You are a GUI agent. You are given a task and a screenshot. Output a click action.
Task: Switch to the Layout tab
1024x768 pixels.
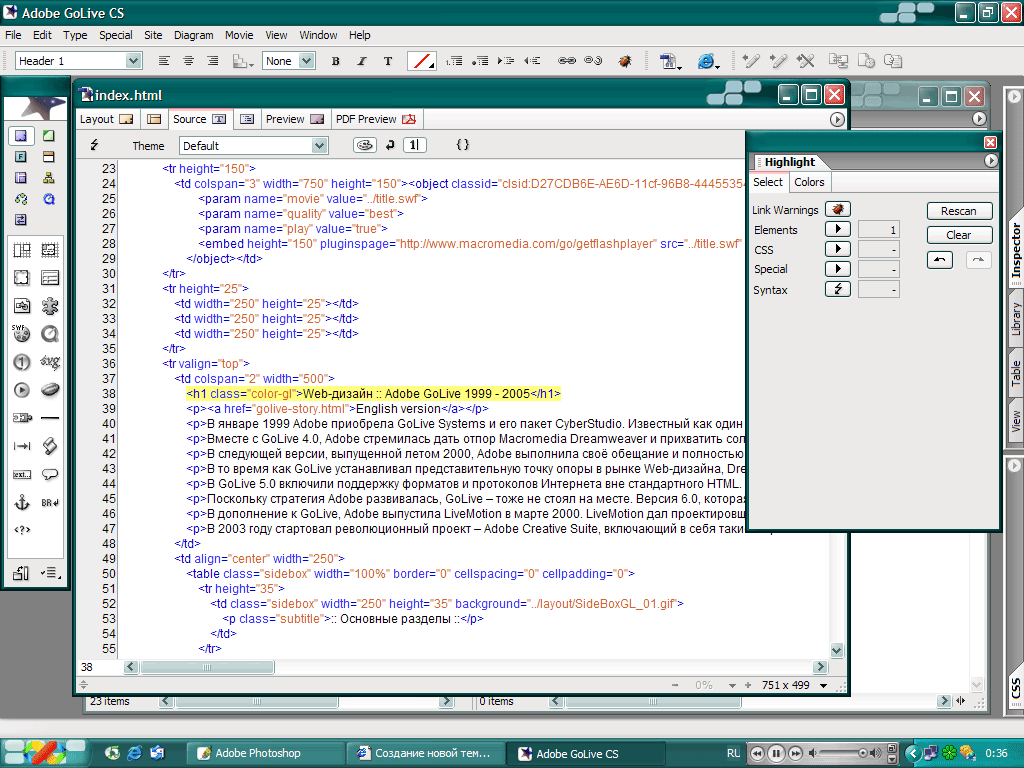(106, 119)
